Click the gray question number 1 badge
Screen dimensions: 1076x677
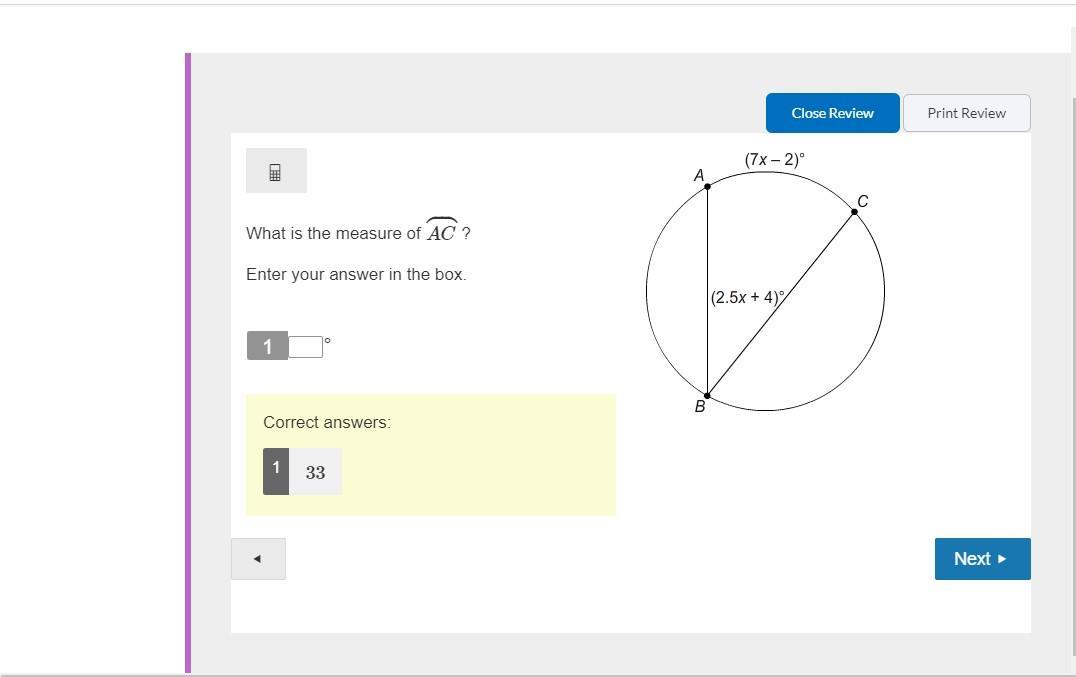click(x=267, y=347)
